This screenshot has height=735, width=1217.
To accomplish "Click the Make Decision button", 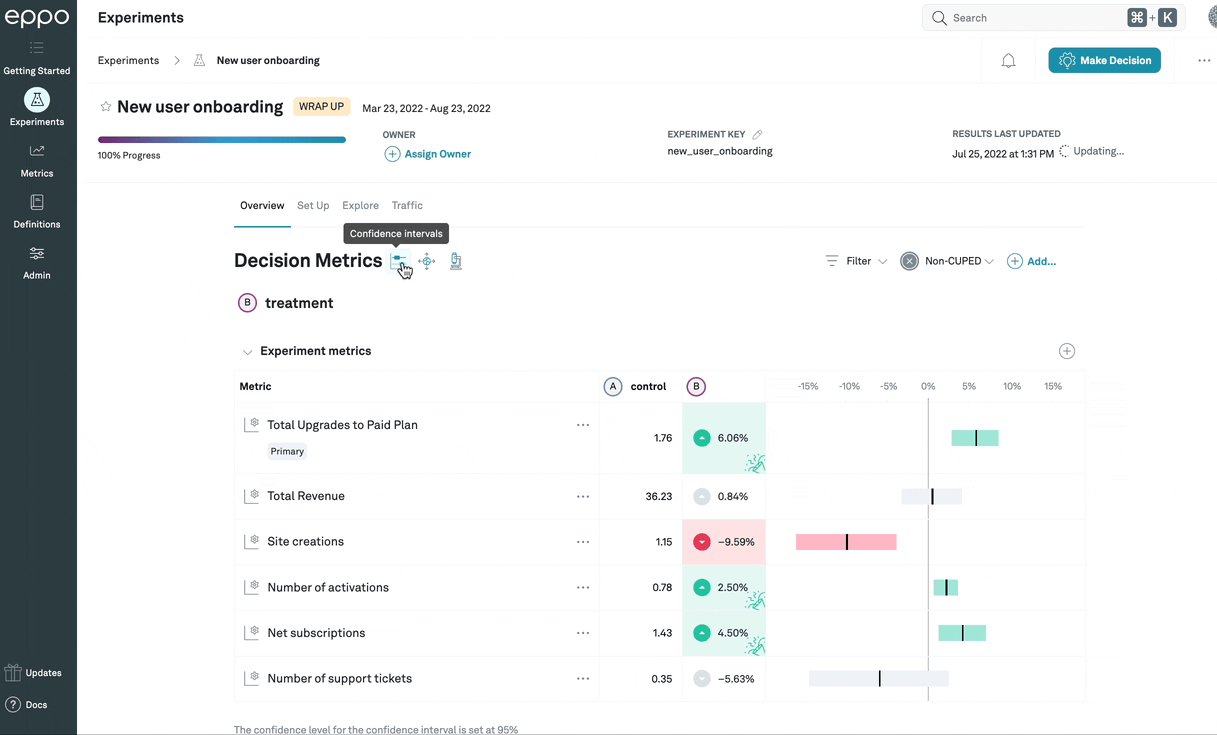I will (1104, 60).
